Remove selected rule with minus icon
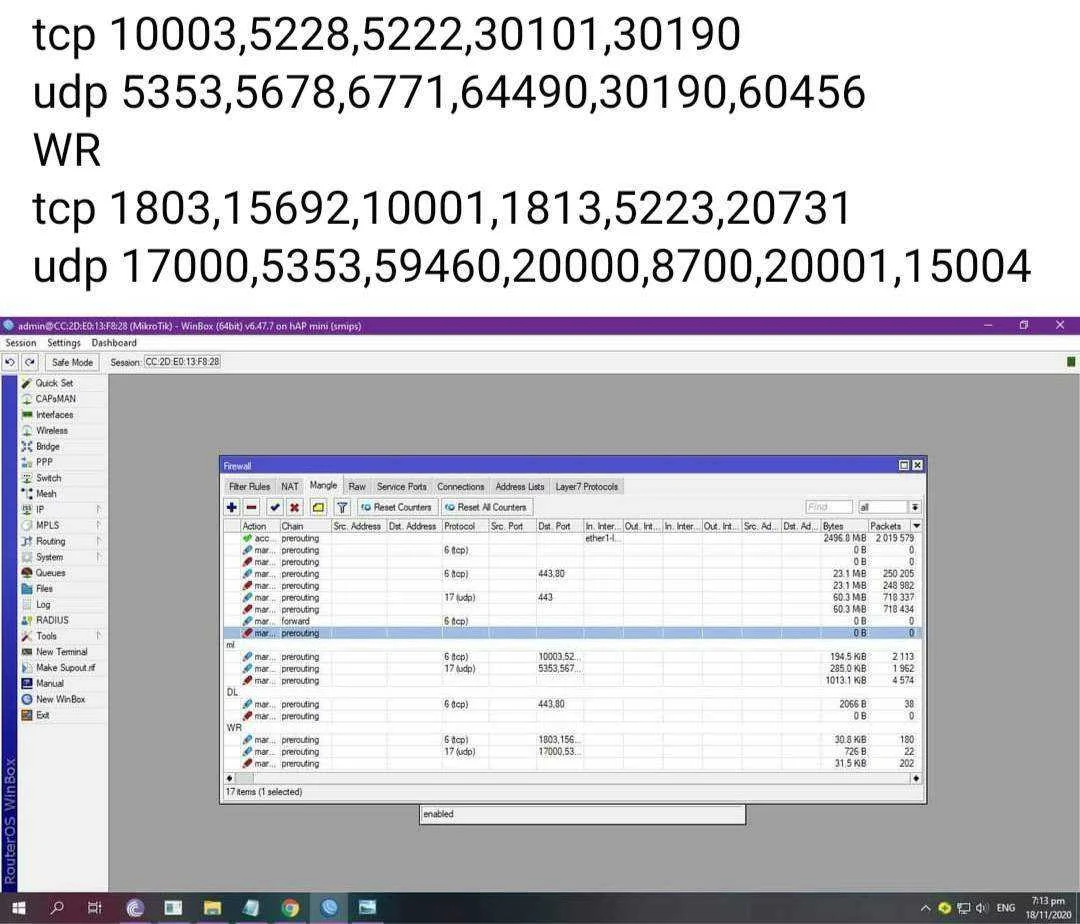 (251, 507)
